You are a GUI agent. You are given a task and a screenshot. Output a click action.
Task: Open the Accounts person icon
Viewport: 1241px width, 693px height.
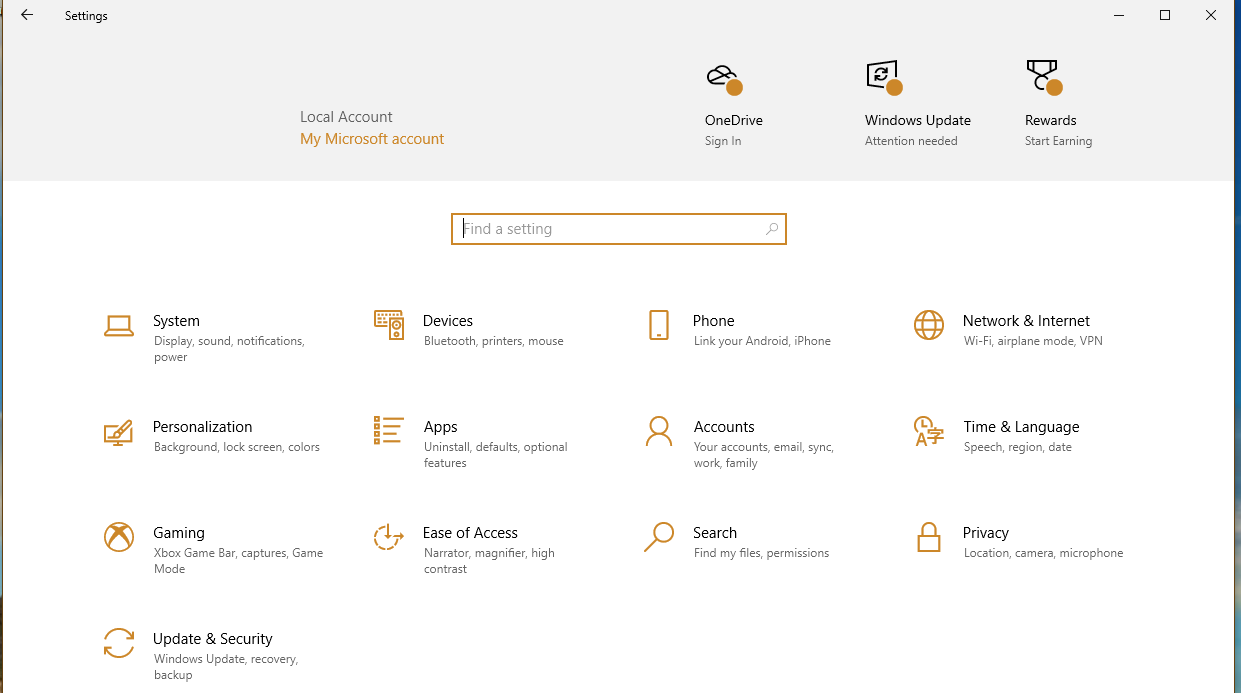[659, 431]
